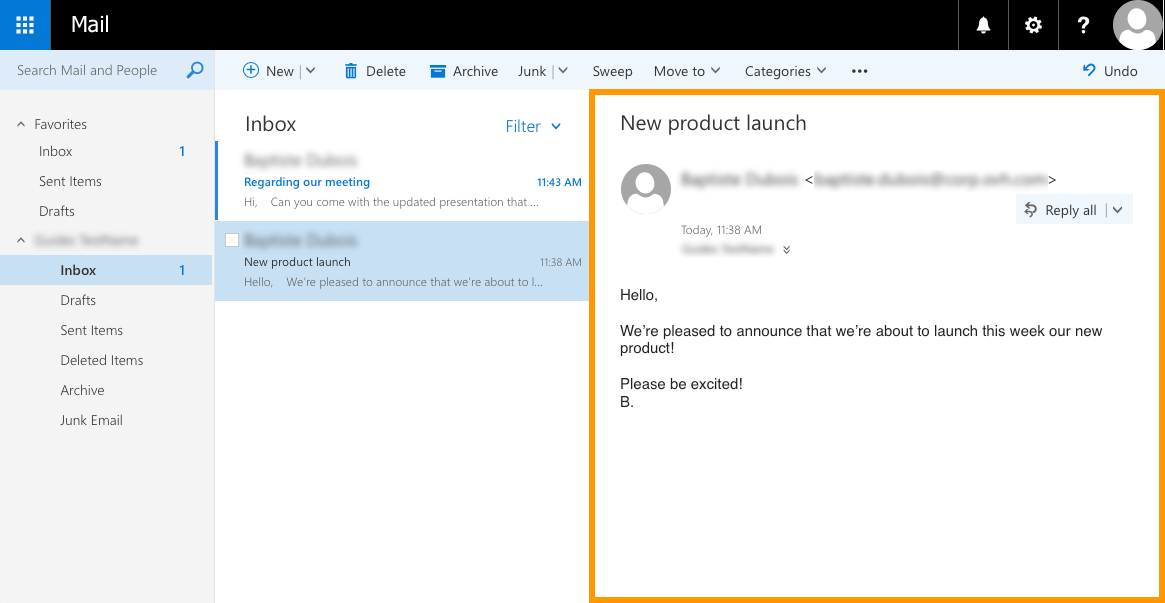Viewport: 1165px width, 603px height.
Task: Click the Search Mail and People field
Action: [95, 70]
